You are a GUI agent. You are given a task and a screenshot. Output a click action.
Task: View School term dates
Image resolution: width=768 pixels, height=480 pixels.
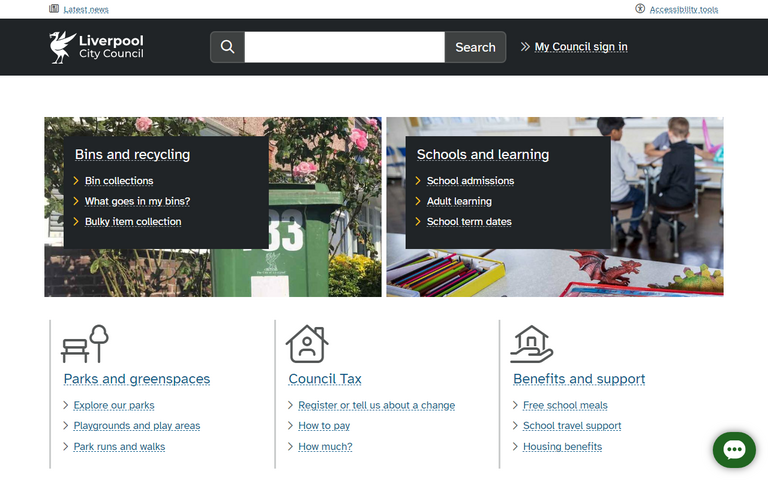coord(469,222)
